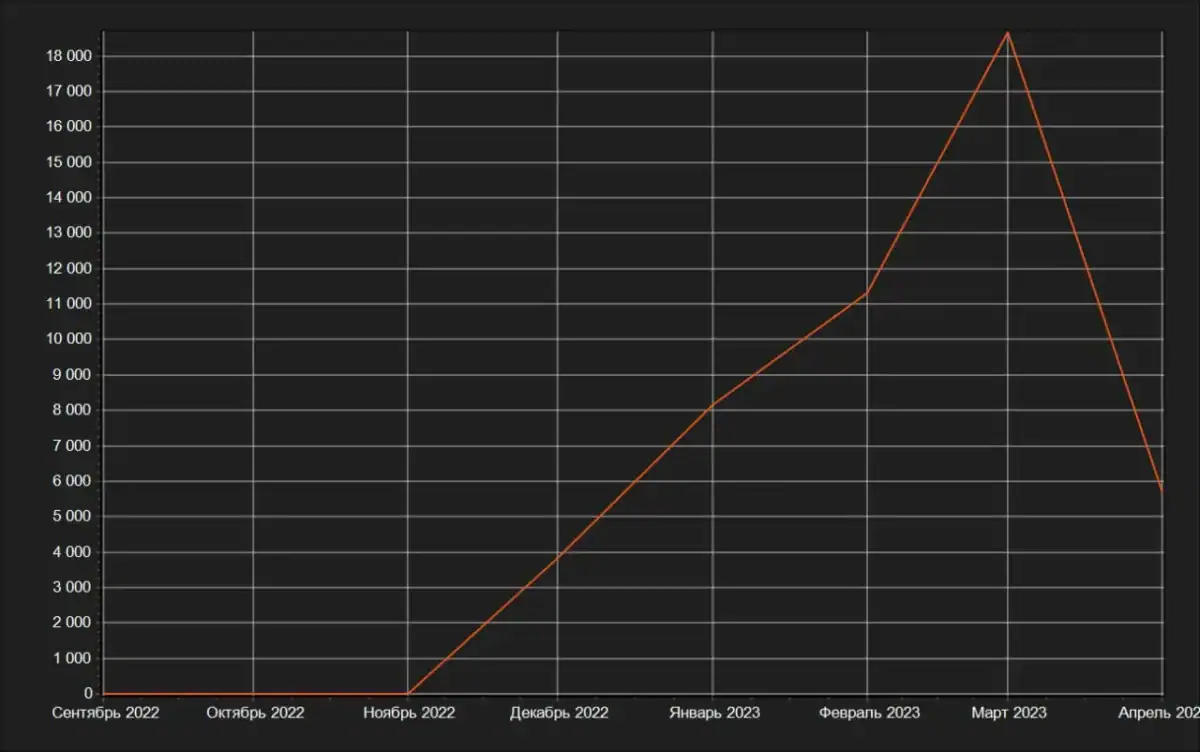Screen dimensions: 1200x752
Task: Select the line point above Февраль 2023
Action: click(x=867, y=293)
